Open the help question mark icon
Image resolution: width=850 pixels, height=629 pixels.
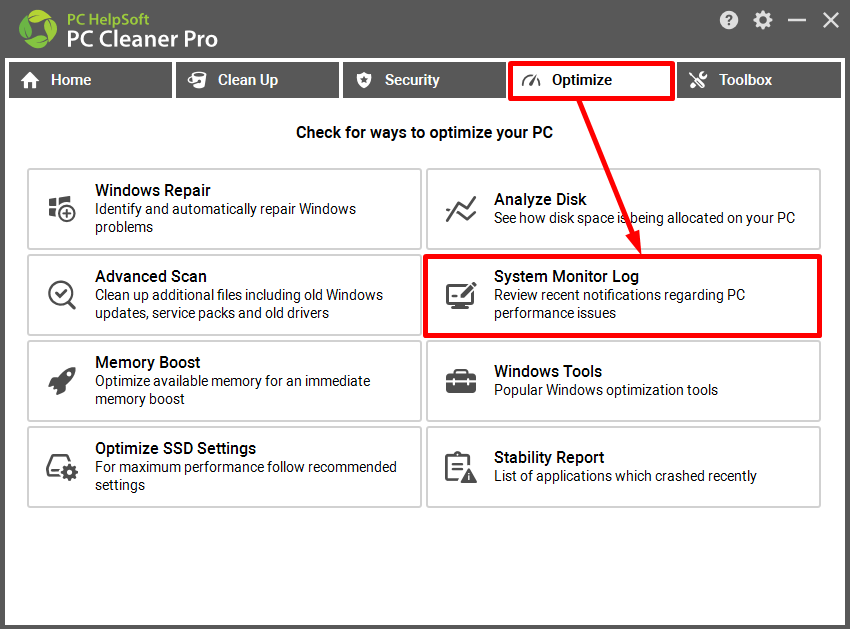point(729,21)
